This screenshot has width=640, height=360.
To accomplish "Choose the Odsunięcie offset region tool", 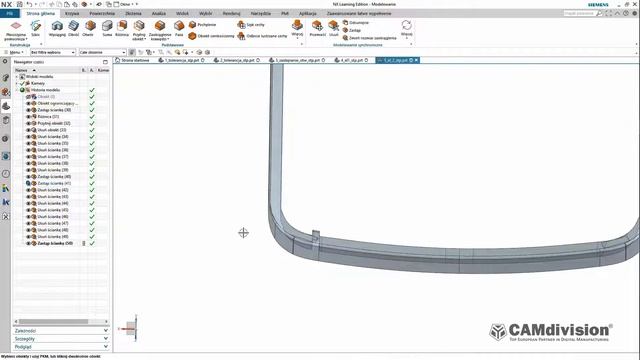I will 356,23.
